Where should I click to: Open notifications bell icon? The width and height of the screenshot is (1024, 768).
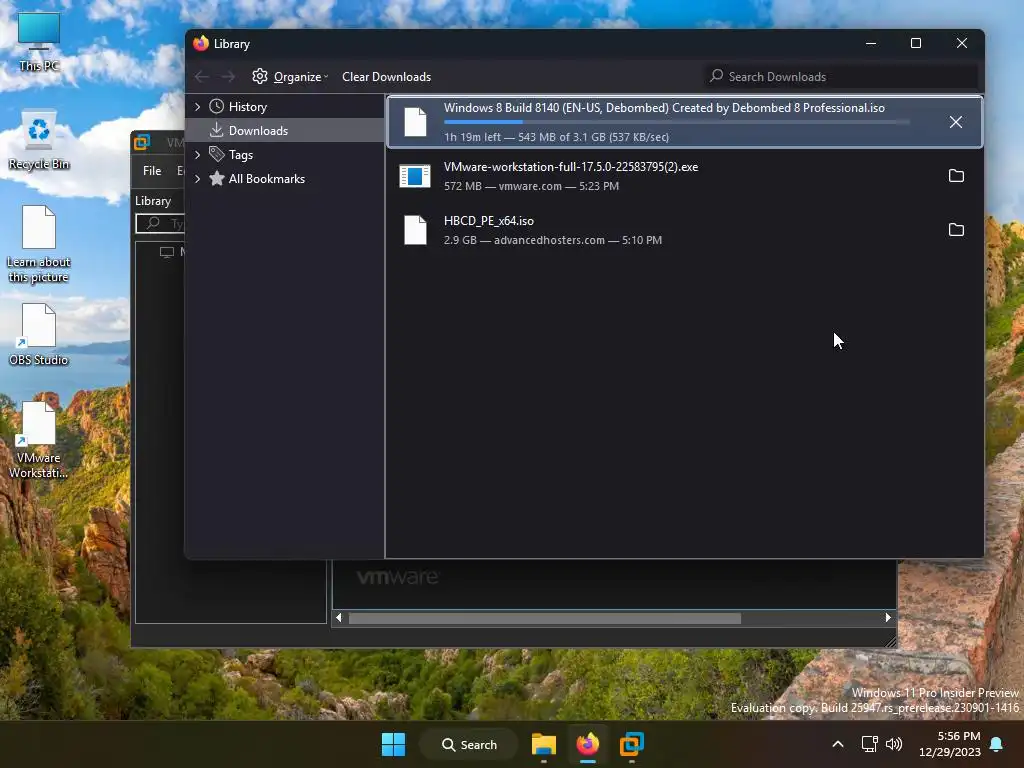tap(997, 744)
